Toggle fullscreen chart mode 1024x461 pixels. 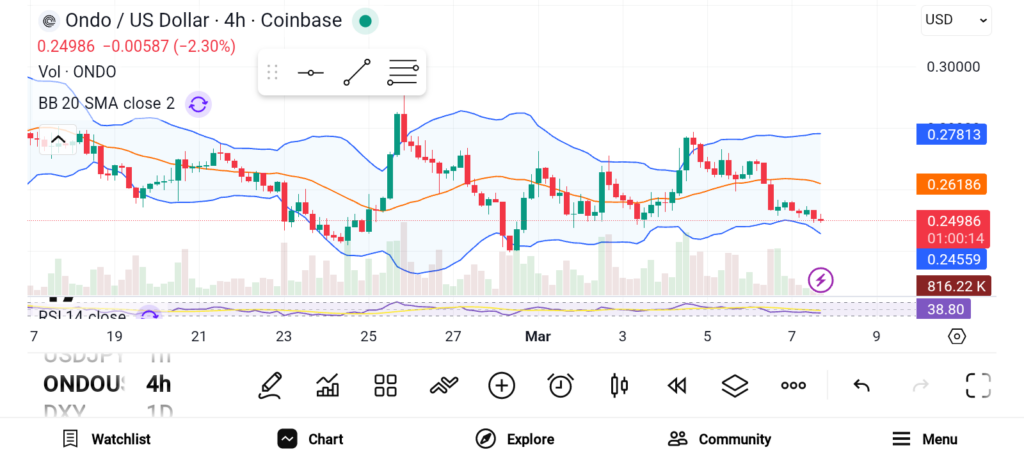click(x=977, y=385)
